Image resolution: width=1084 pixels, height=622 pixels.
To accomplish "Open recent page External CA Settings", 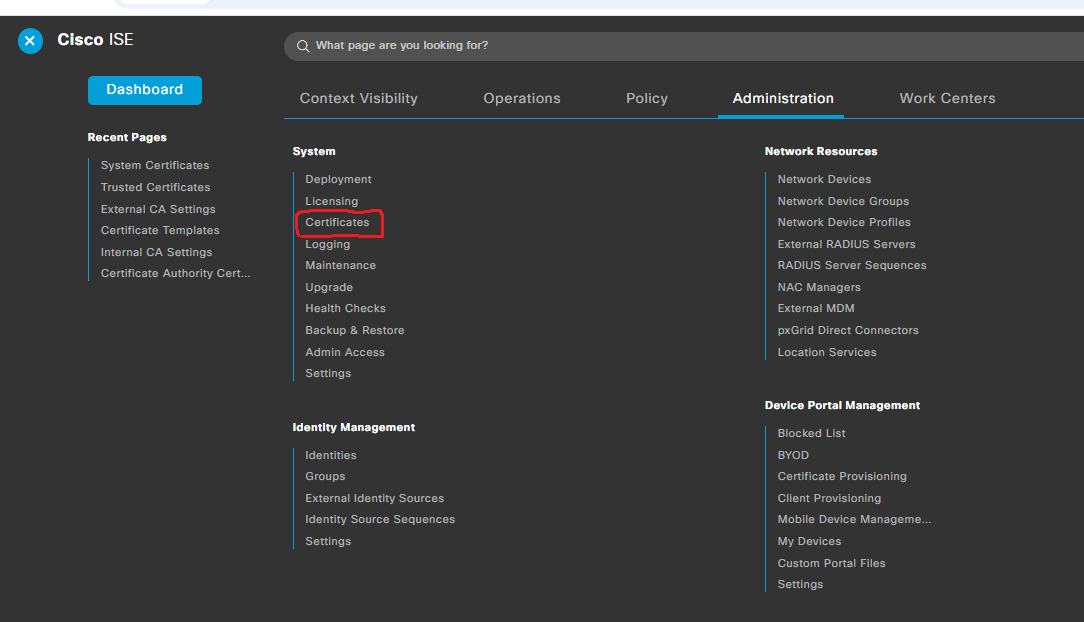I will pyautogui.click(x=158, y=209).
